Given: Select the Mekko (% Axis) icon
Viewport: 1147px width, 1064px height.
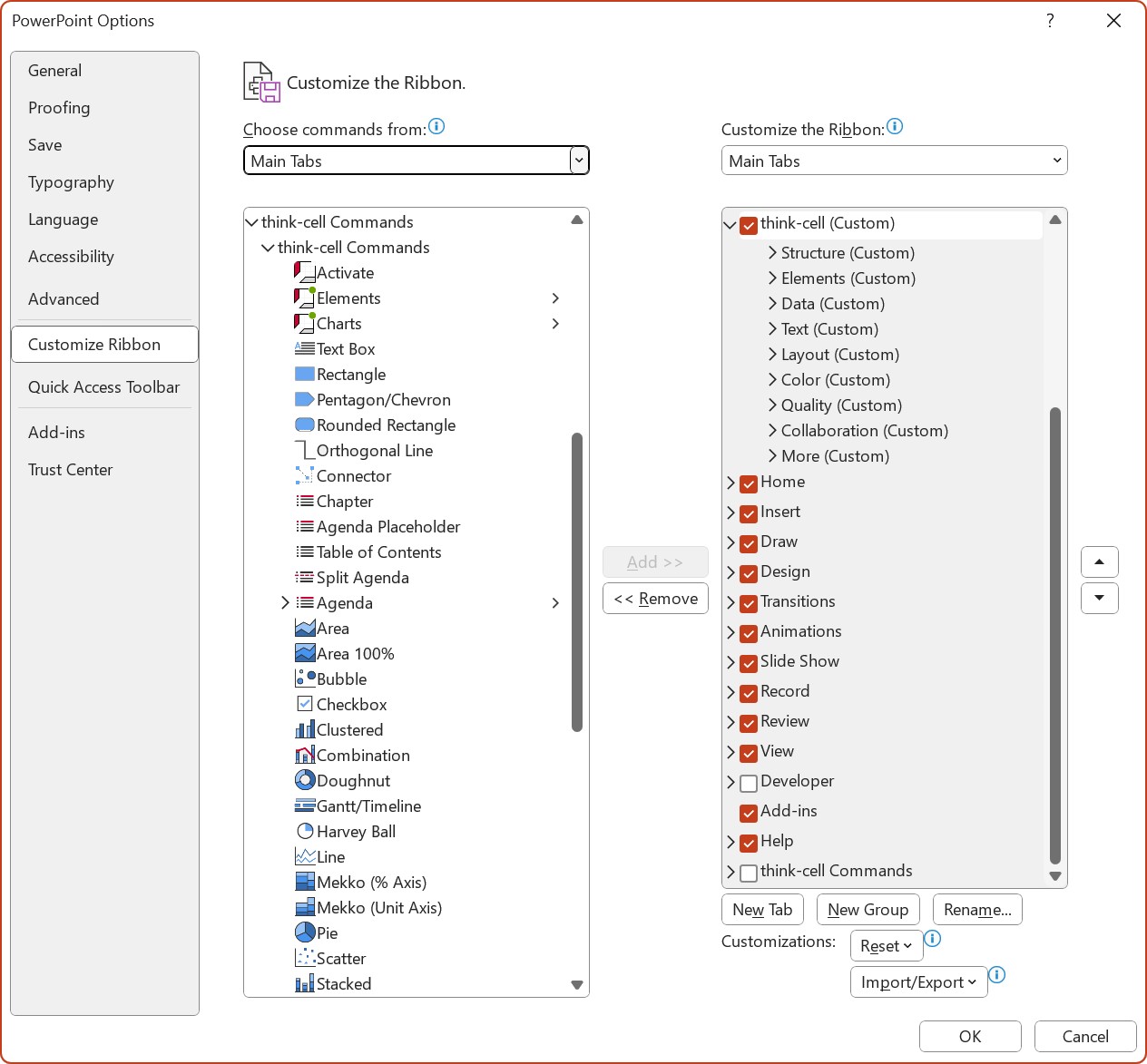Looking at the screenshot, I should [304, 882].
